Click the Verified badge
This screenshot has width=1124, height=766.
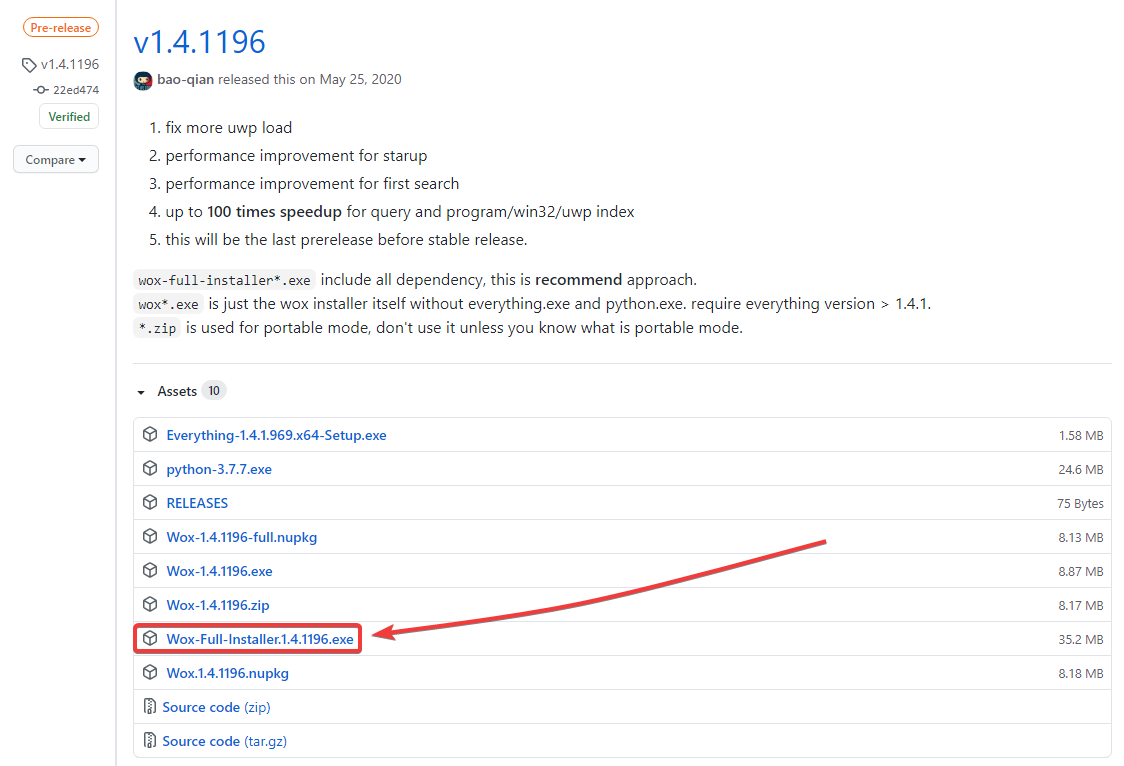click(x=69, y=117)
